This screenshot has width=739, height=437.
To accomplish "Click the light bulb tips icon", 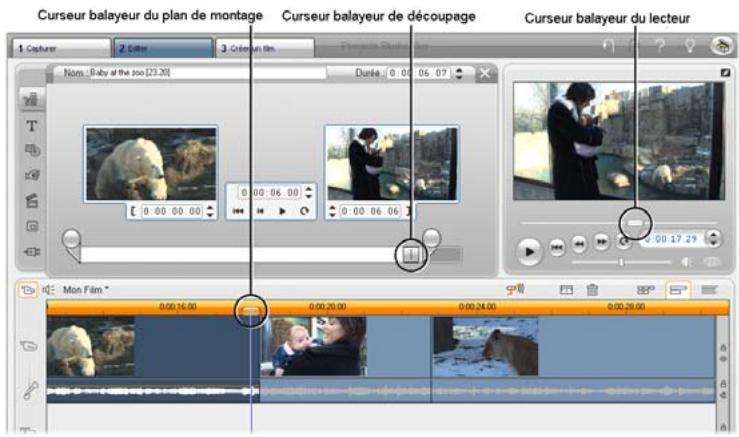I will click(x=690, y=46).
